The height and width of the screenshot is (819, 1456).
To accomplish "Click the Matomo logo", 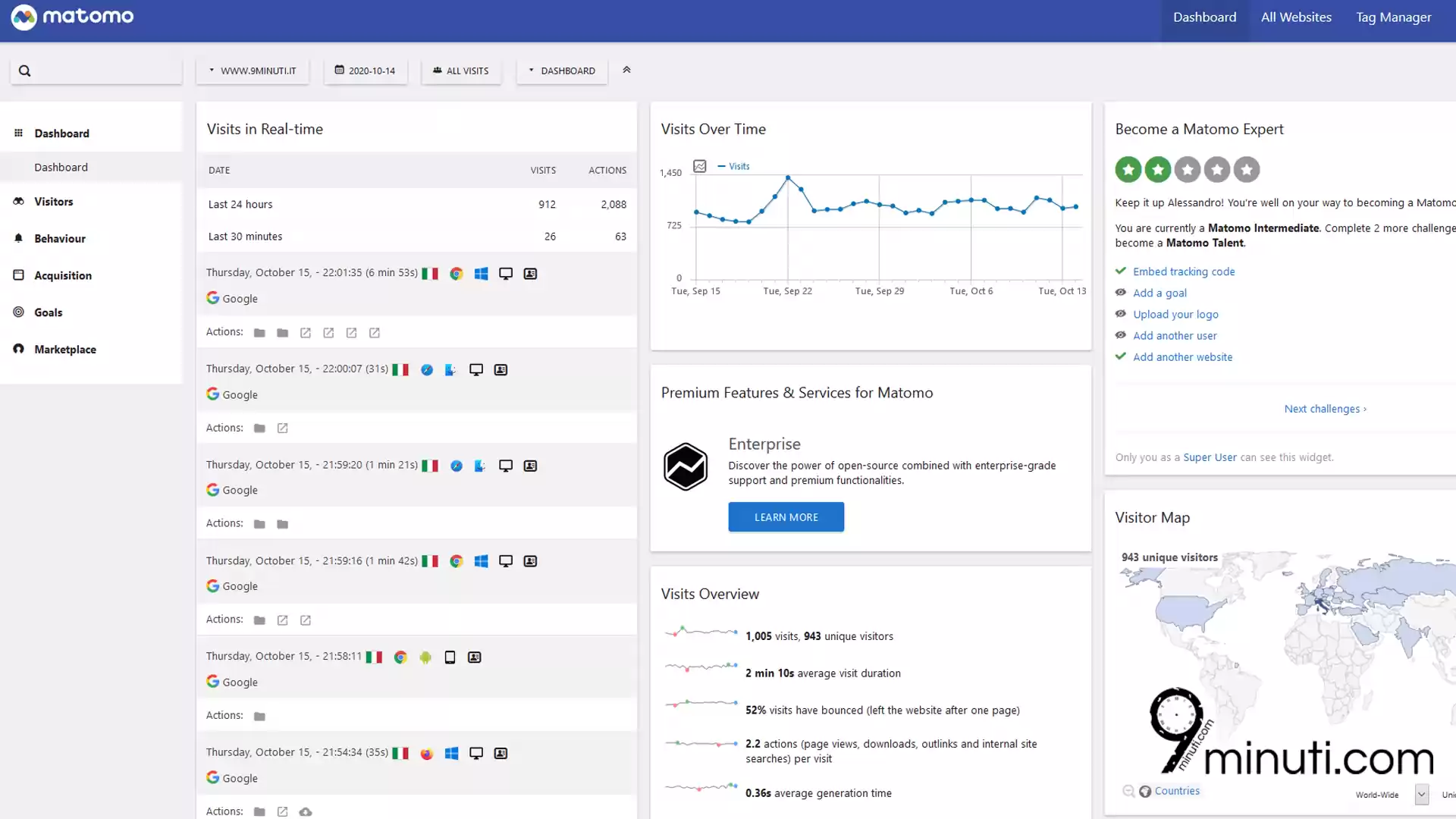I will pos(72,17).
